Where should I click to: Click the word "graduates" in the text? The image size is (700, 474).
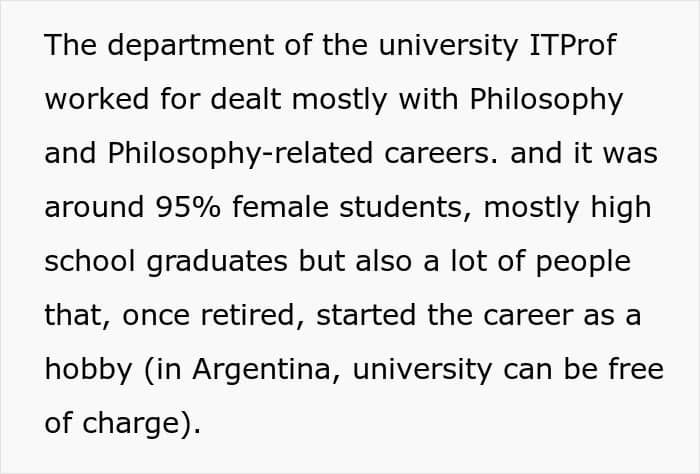(x=217, y=263)
